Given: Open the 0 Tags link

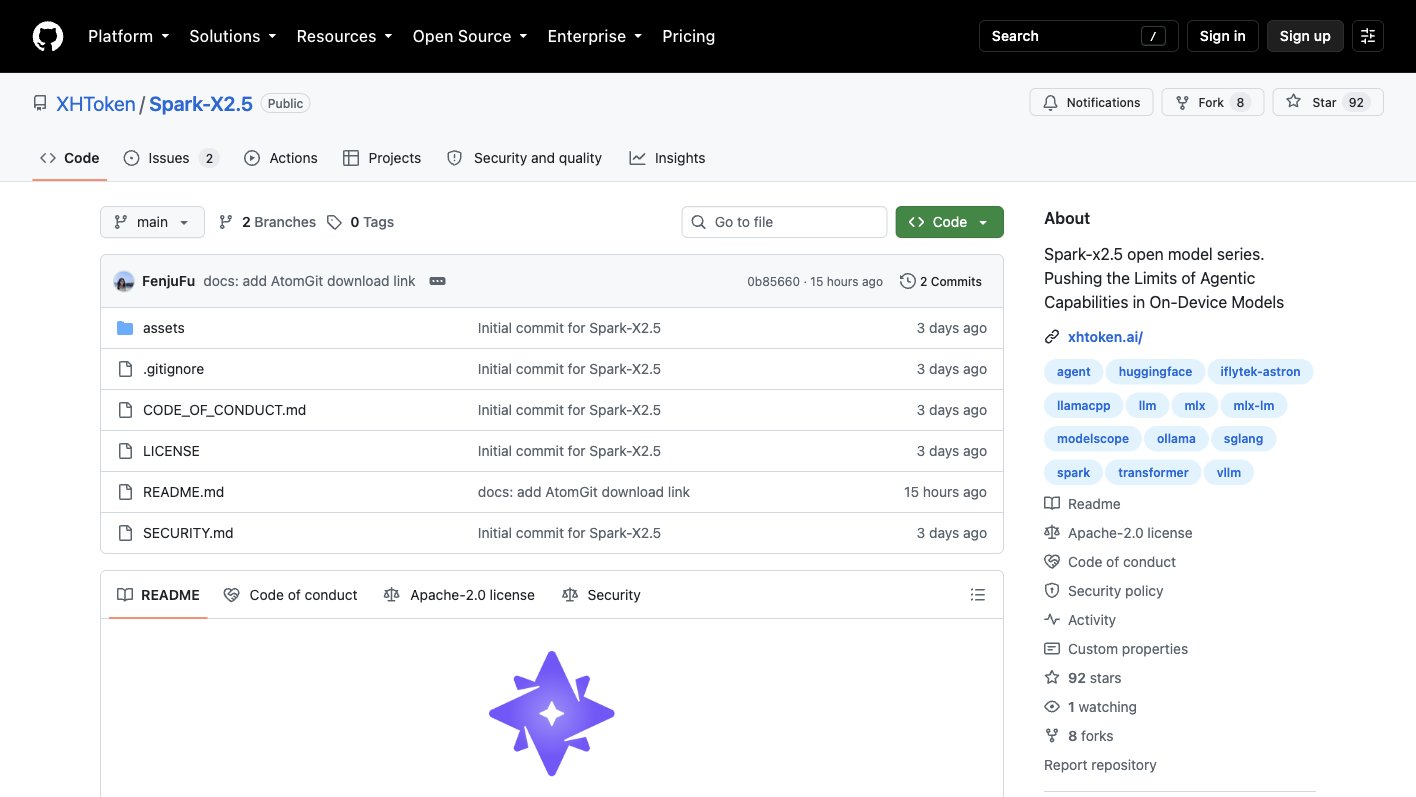Looking at the screenshot, I should 361,222.
